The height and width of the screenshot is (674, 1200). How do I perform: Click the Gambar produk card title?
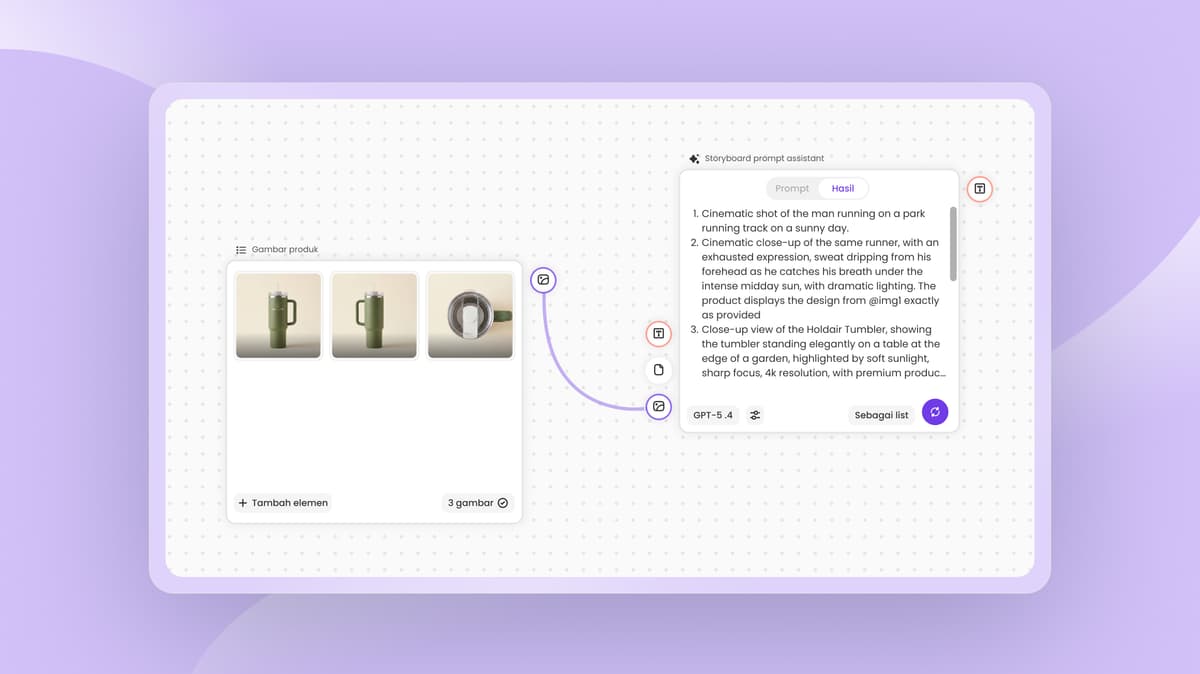tap(285, 250)
